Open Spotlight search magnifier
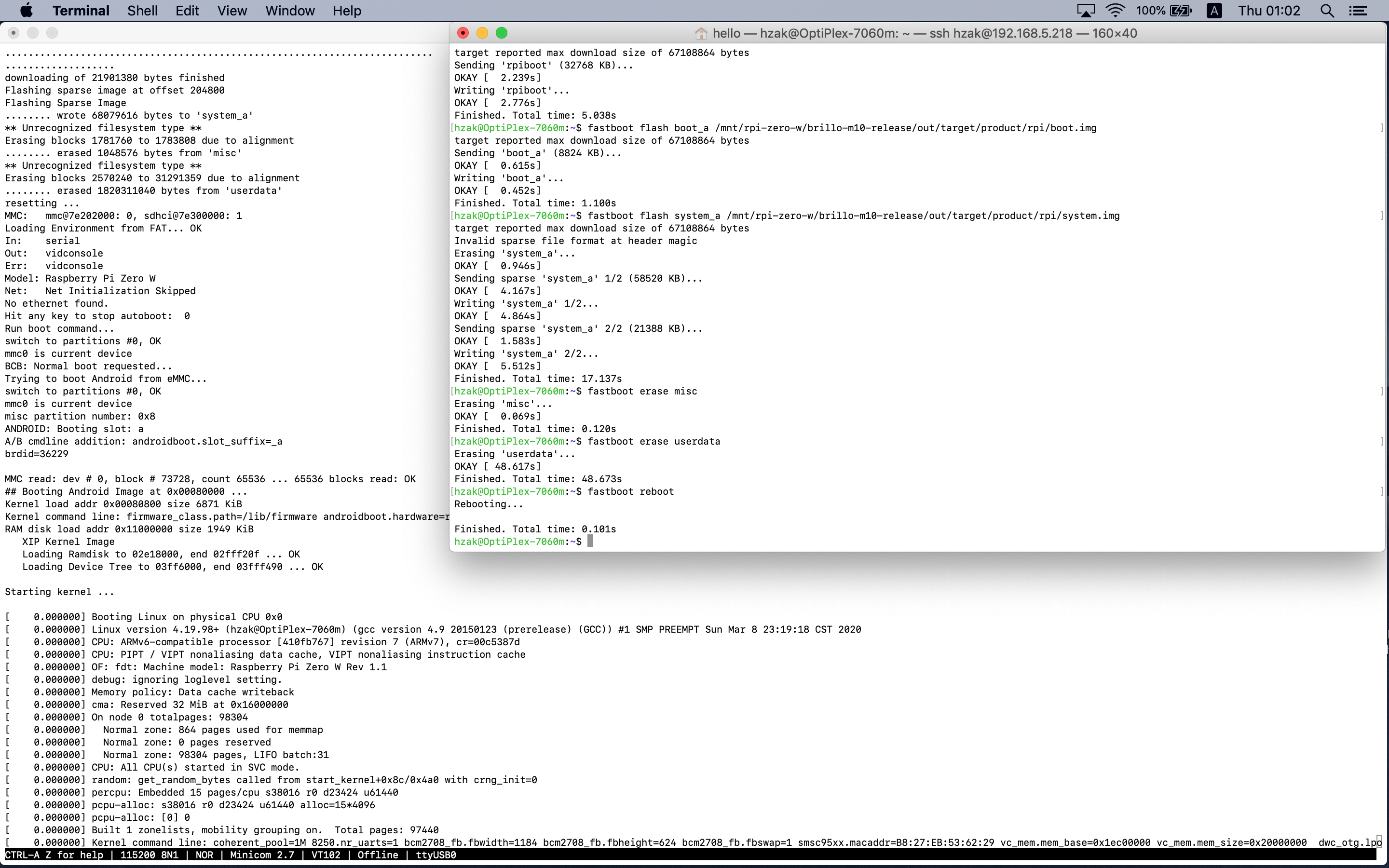This screenshot has width=1389, height=868. tap(1327, 10)
